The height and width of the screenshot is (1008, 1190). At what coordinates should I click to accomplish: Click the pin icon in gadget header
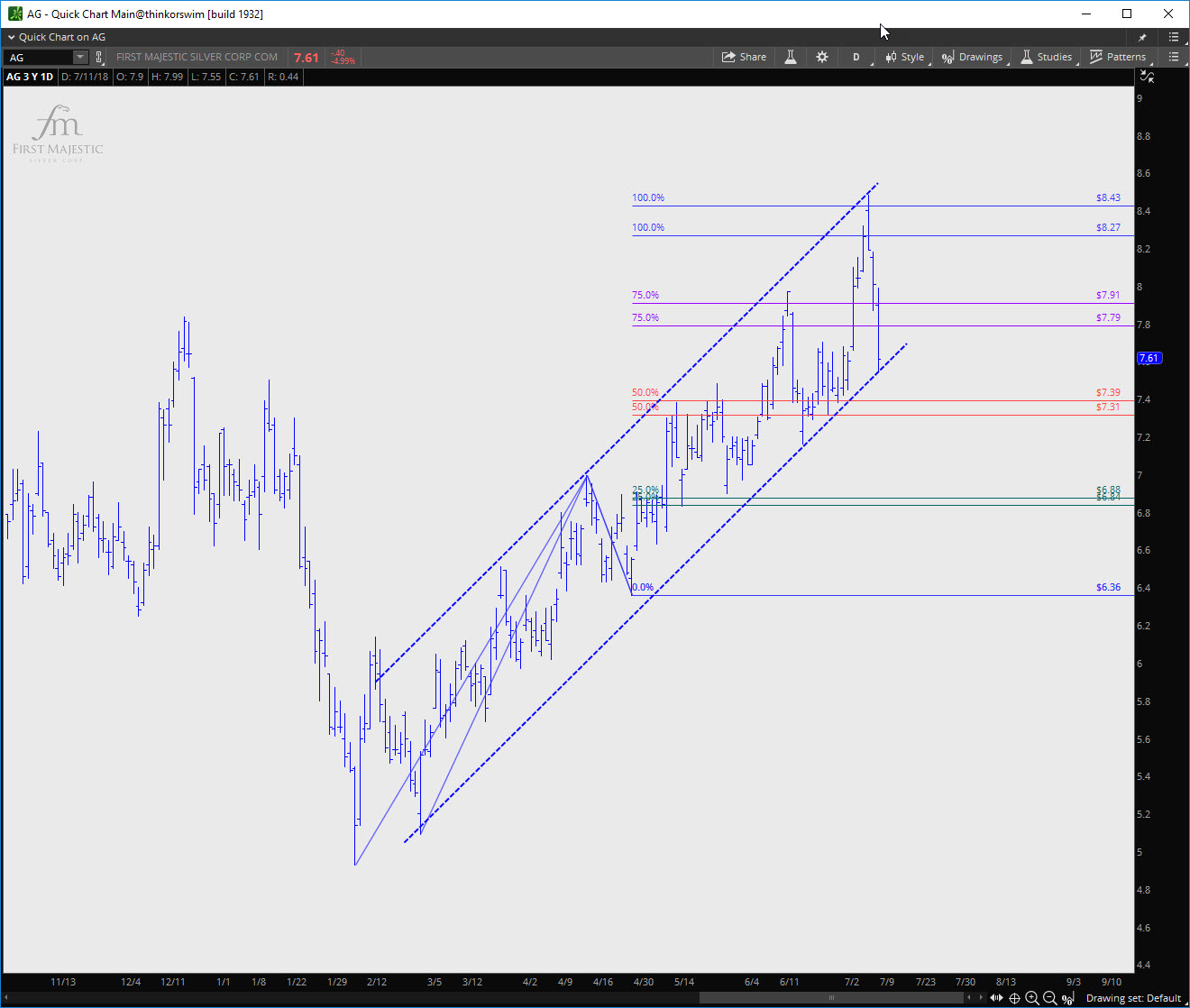pyautogui.click(x=1142, y=37)
